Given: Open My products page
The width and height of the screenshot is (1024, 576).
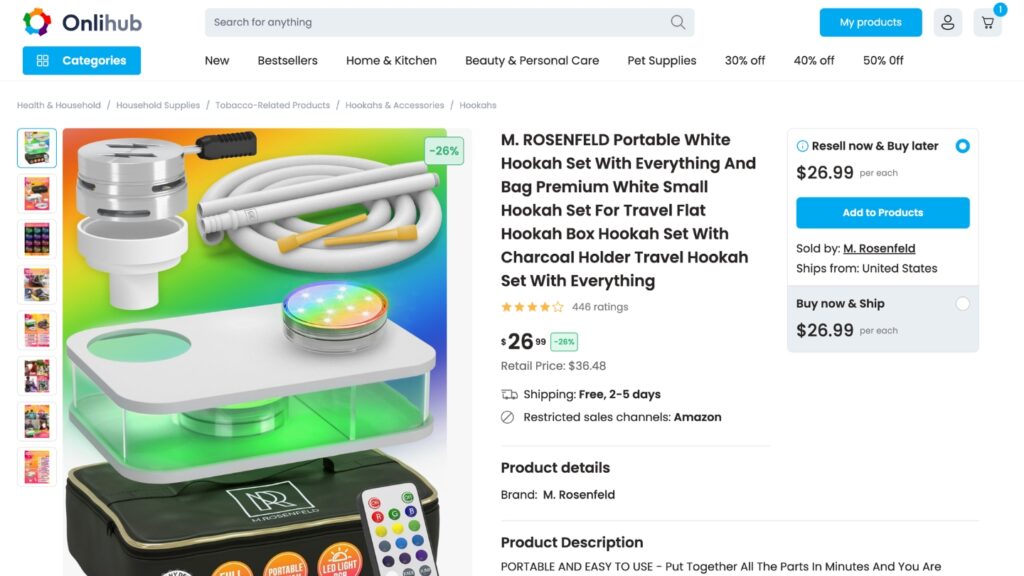Looking at the screenshot, I should (871, 22).
